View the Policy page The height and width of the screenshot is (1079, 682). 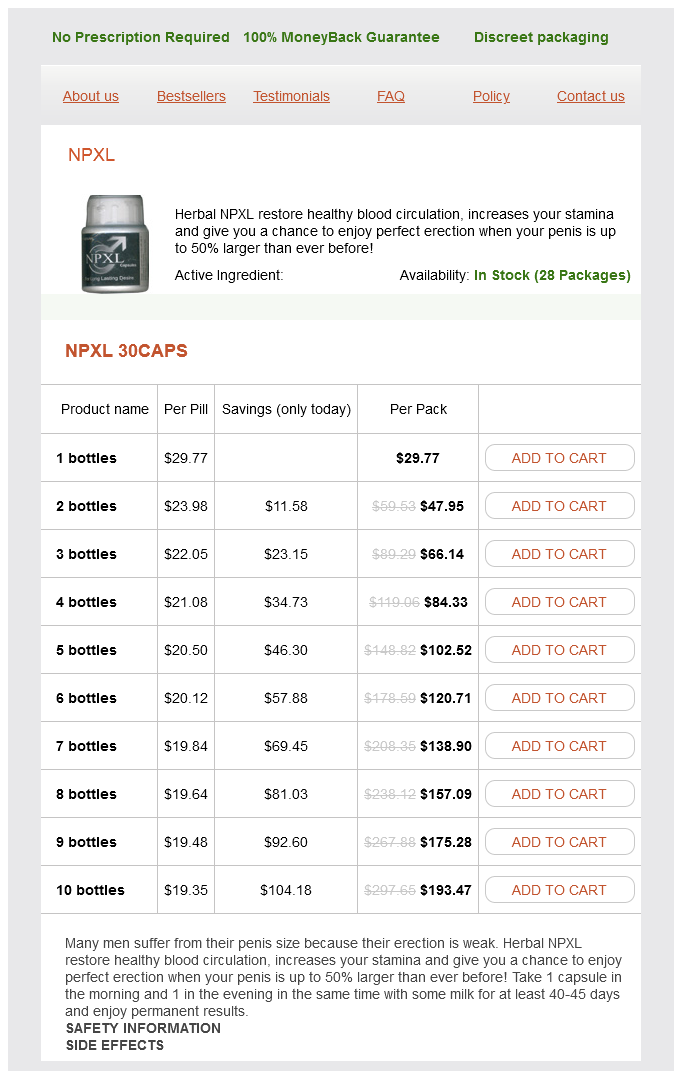pyautogui.click(x=491, y=96)
